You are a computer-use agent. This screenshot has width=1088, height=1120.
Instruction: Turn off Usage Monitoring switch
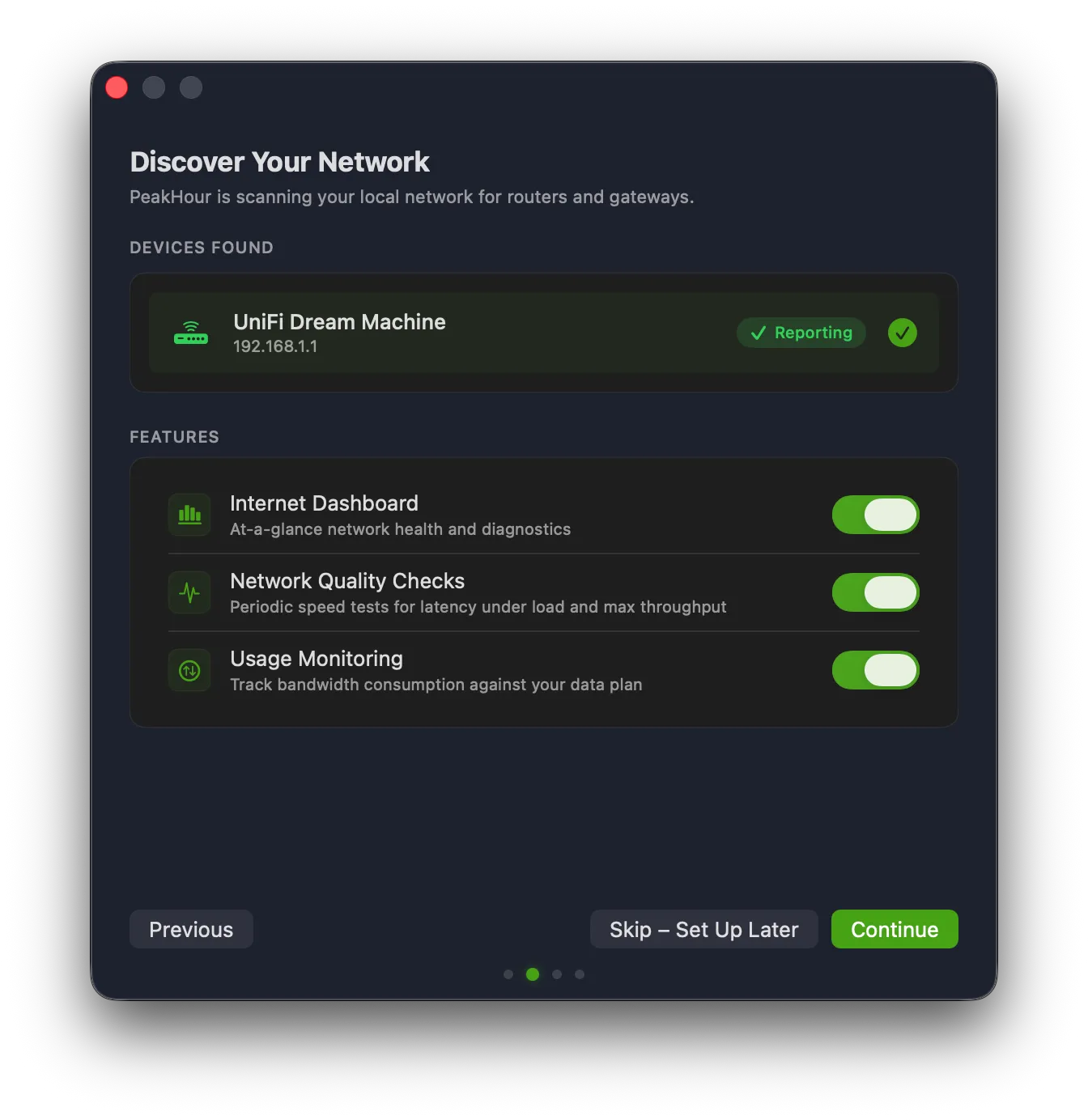(875, 670)
